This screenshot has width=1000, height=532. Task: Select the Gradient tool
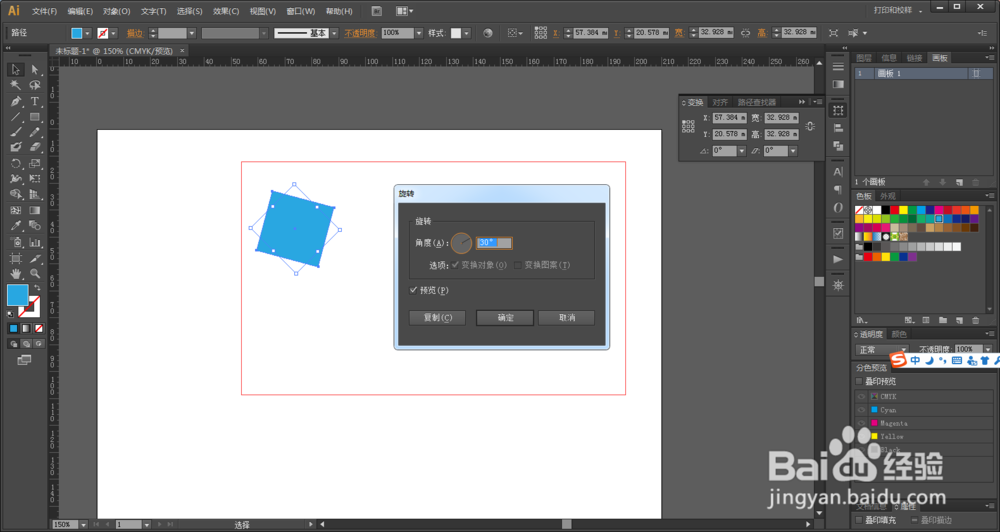pyautogui.click(x=35, y=210)
